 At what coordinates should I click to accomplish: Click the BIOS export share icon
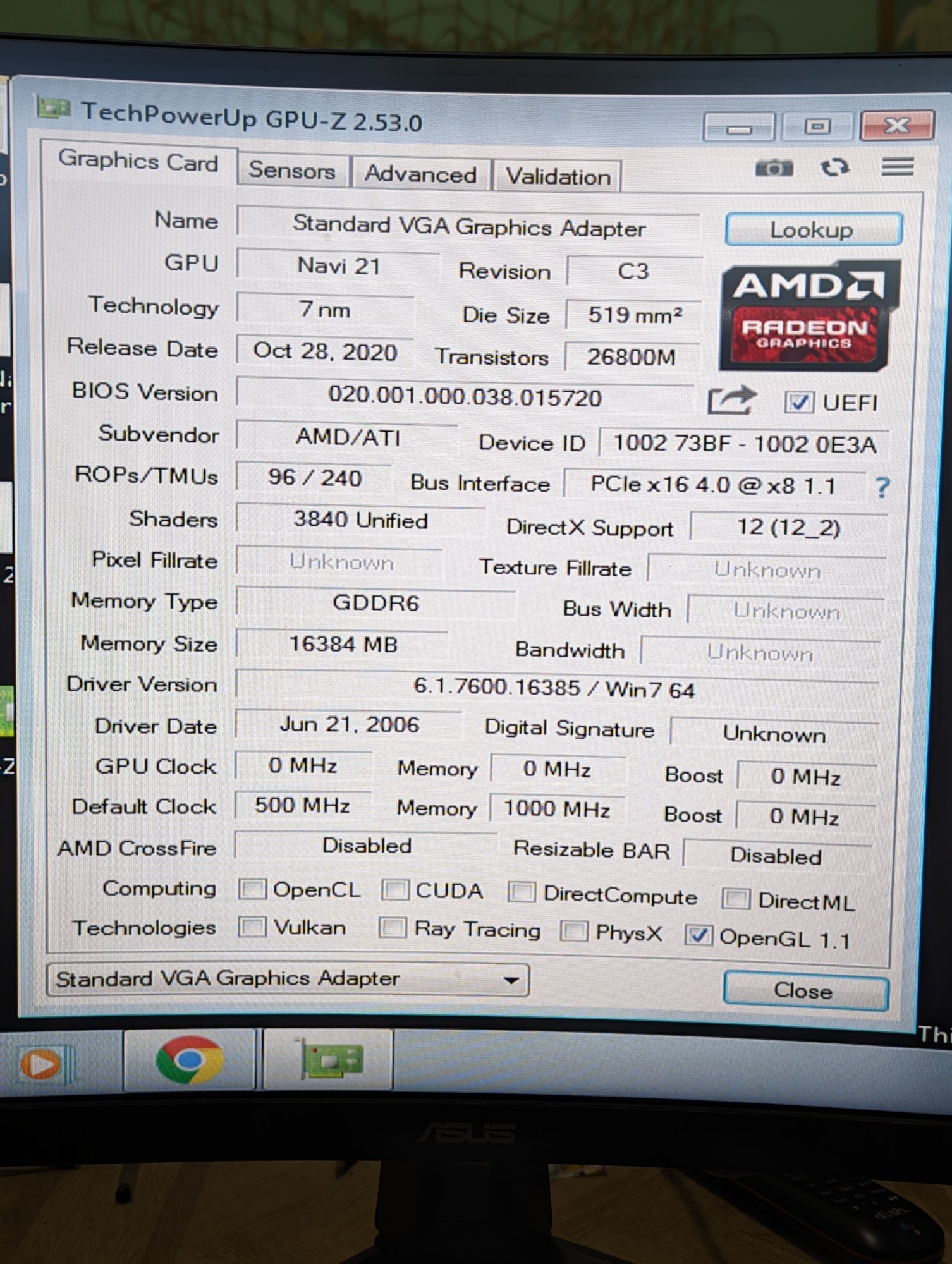731,400
